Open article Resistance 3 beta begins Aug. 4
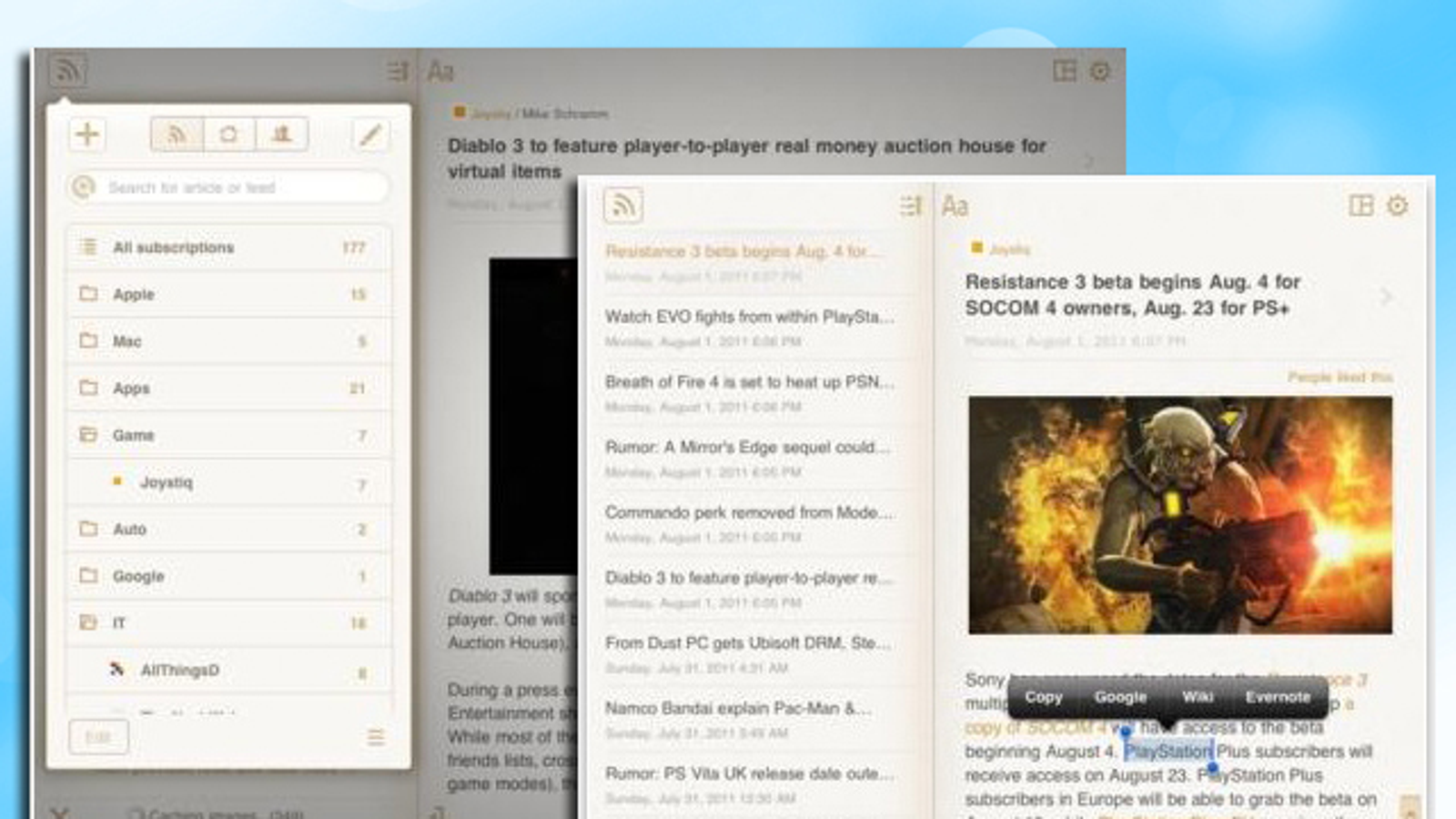1456x819 pixels. (x=751, y=262)
